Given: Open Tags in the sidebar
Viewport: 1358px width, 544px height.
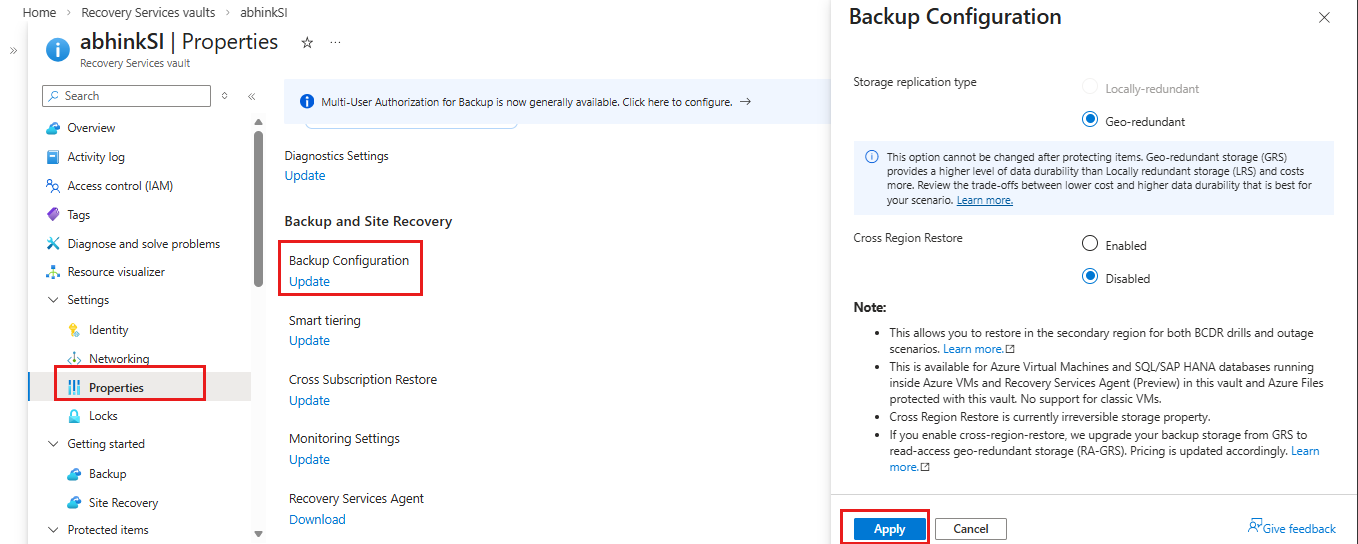Looking at the screenshot, I should tap(79, 215).
